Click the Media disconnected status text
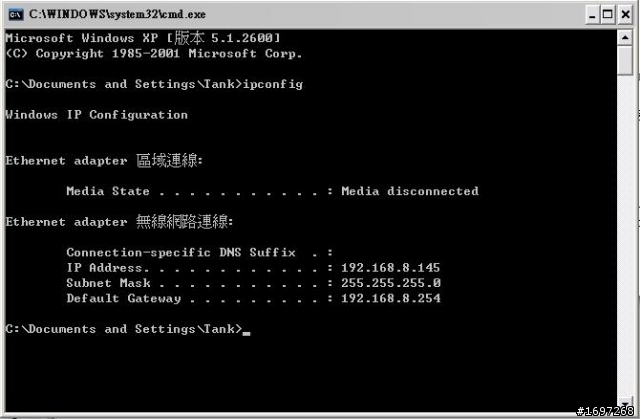Image resolution: width=640 pixels, height=419 pixels. [x=410, y=191]
